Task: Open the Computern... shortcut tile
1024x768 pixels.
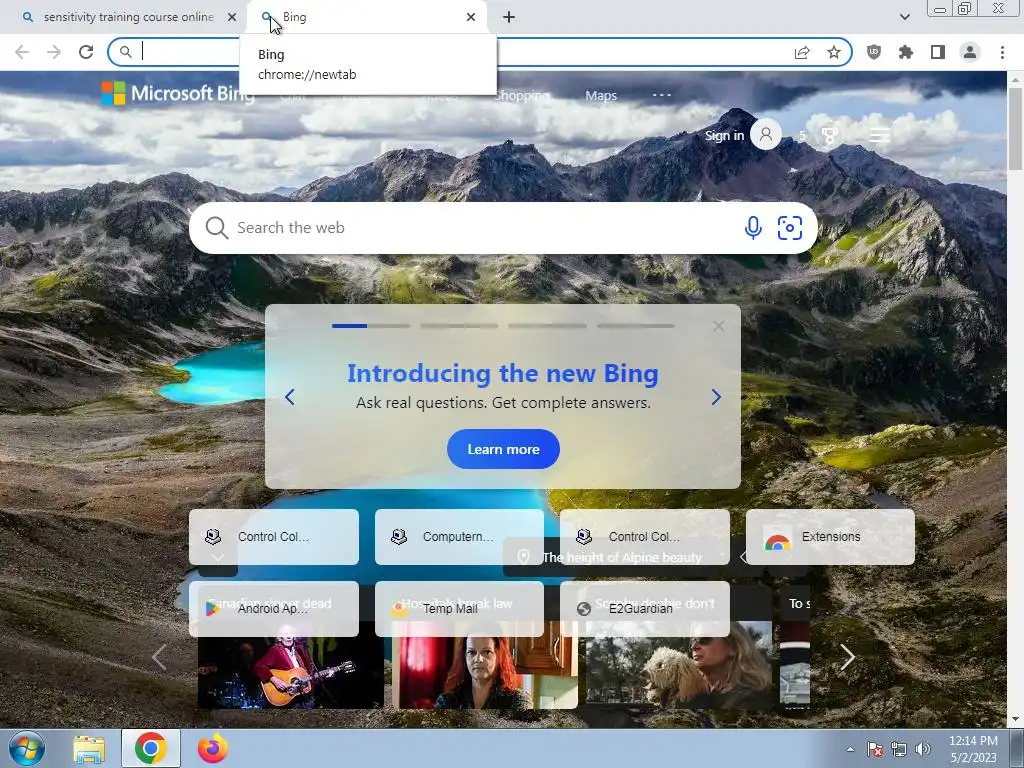Action: 459,537
